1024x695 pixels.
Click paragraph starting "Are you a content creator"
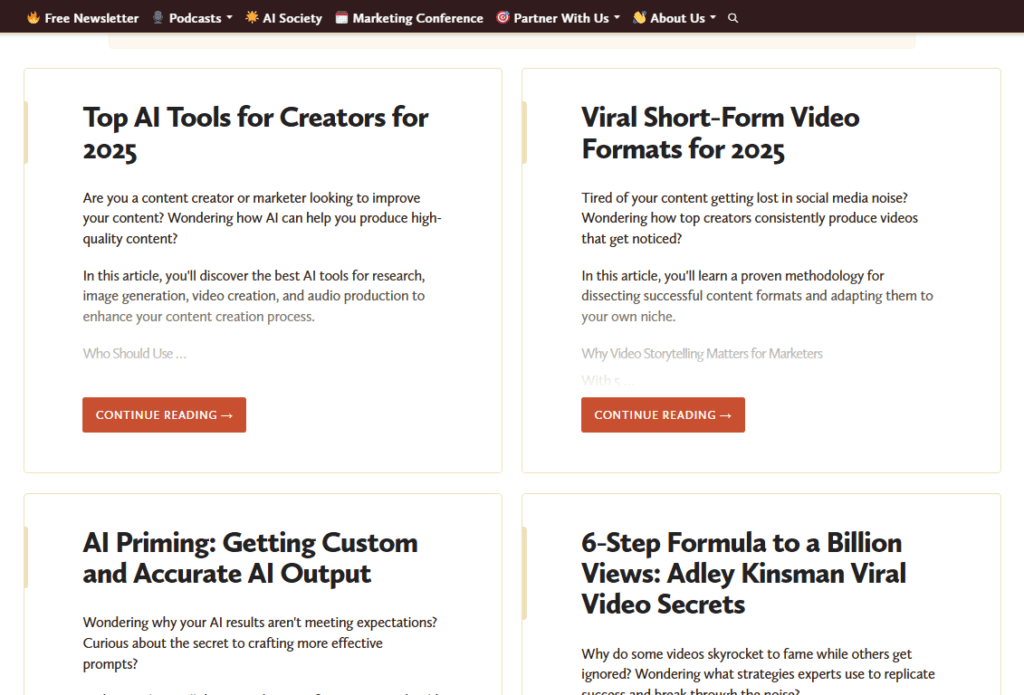tap(262, 218)
